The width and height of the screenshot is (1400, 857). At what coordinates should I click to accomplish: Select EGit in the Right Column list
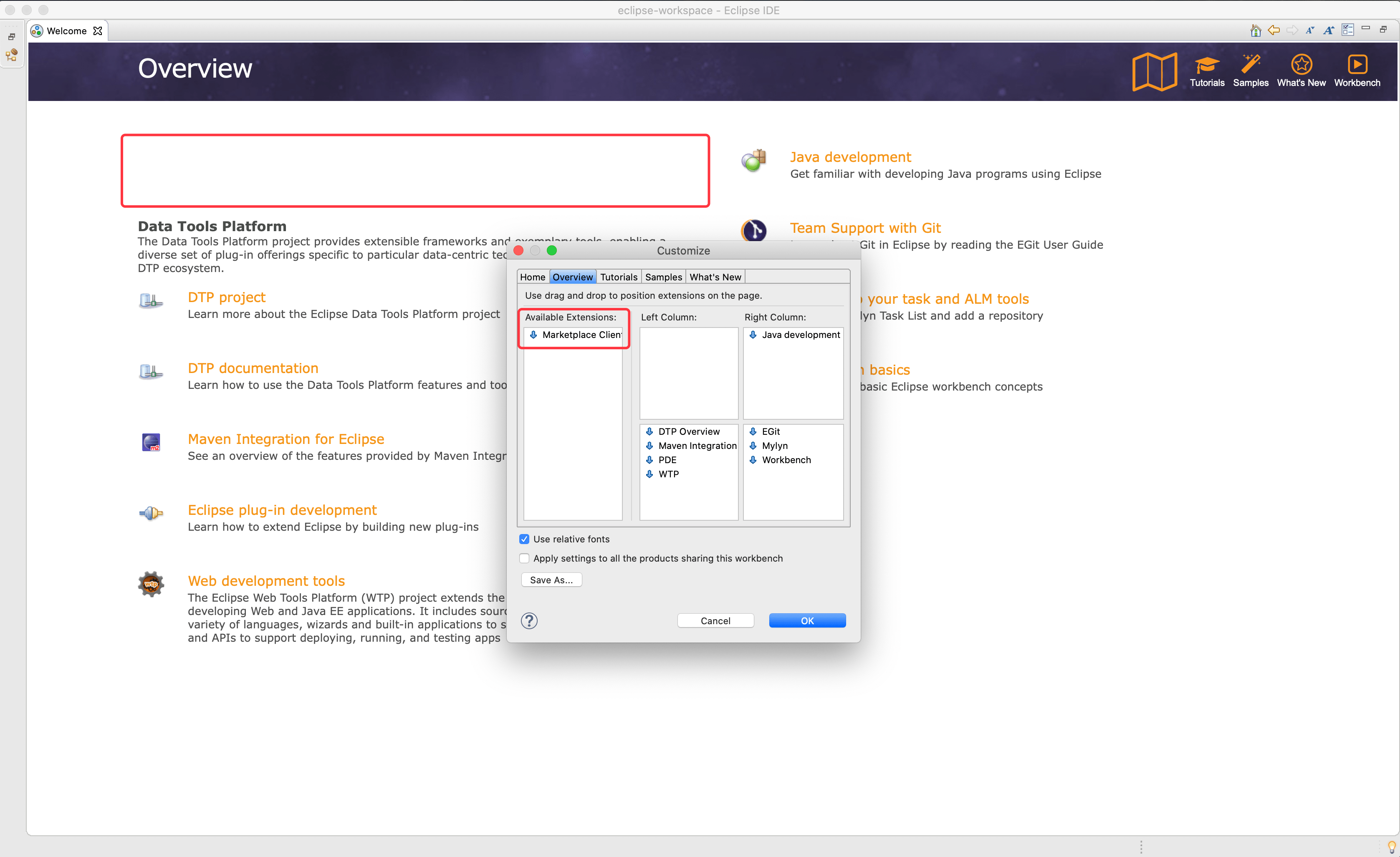pos(793,431)
